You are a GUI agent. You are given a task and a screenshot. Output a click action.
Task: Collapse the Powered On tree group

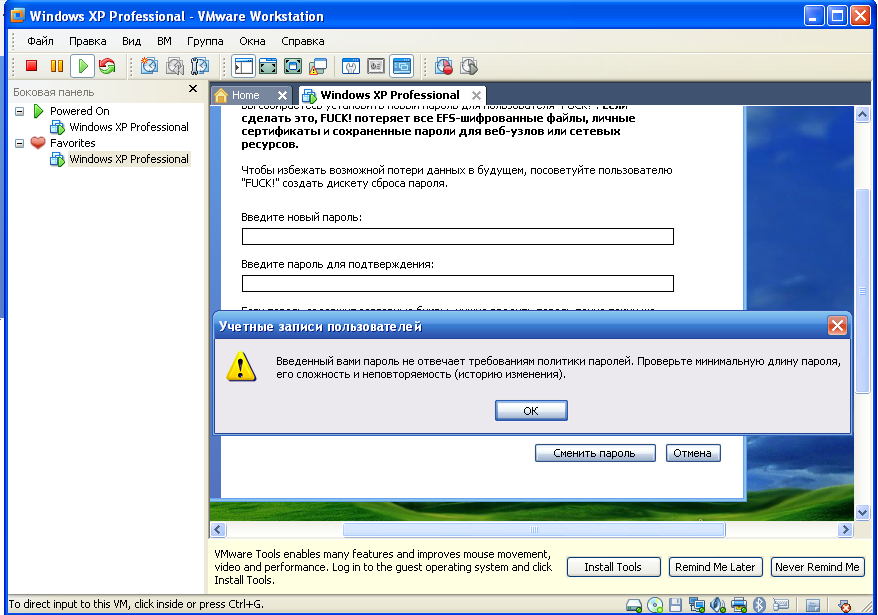(x=20, y=111)
